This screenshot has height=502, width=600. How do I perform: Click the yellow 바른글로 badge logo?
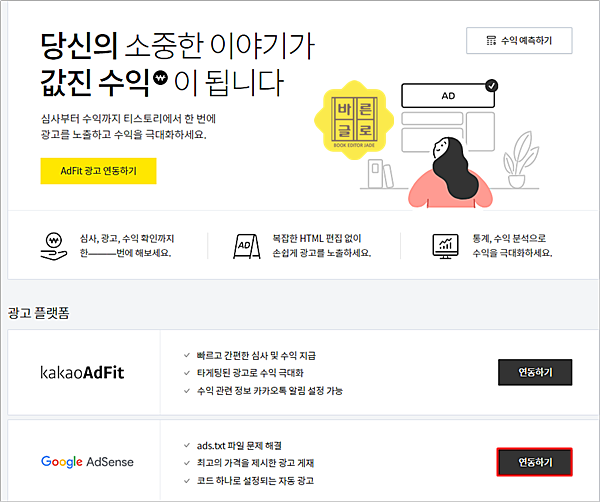pyautogui.click(x=354, y=120)
